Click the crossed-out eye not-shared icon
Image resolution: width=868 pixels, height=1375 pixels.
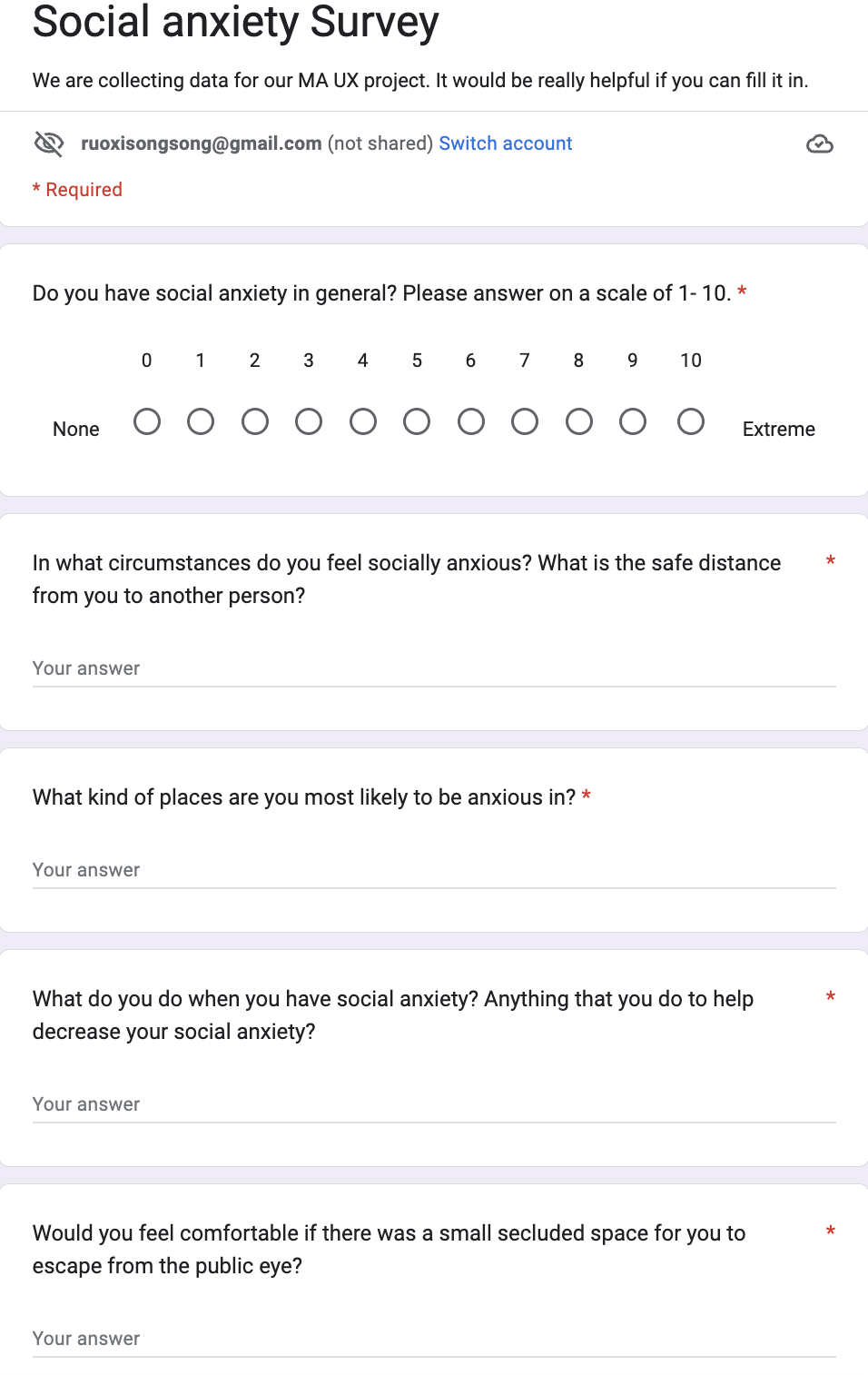[x=49, y=143]
